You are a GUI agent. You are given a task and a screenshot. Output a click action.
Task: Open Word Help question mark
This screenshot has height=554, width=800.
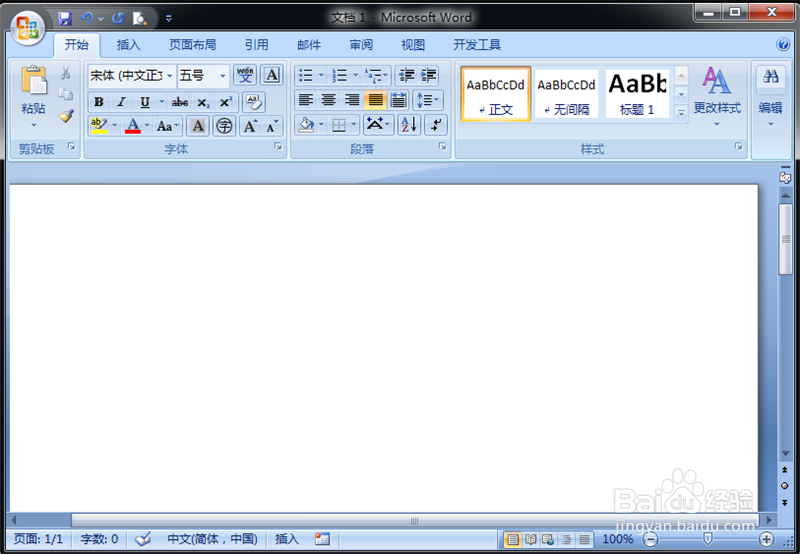coord(783,44)
